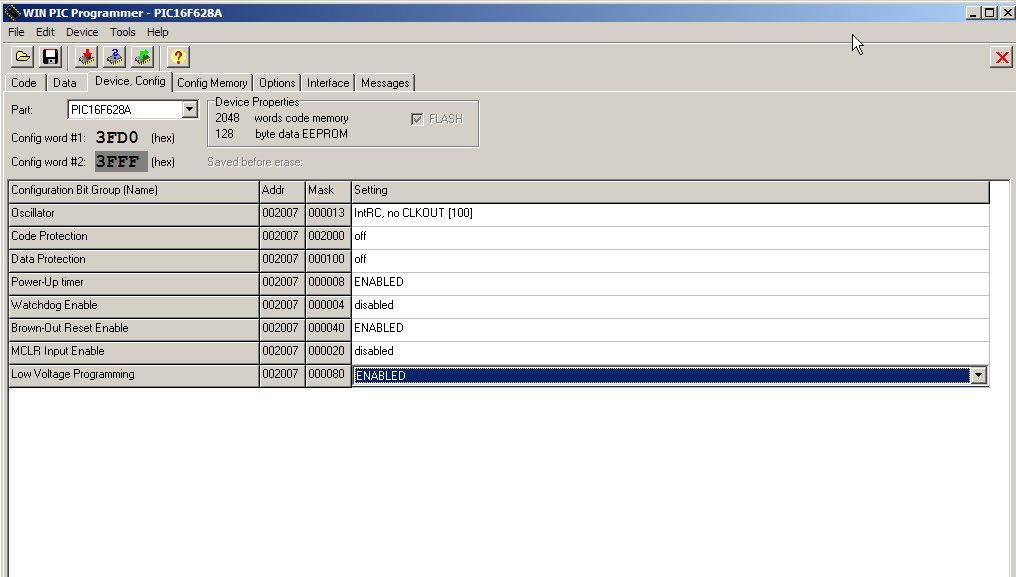The height and width of the screenshot is (577, 1016).
Task: Select the Device, Config tab
Action: coord(130,81)
